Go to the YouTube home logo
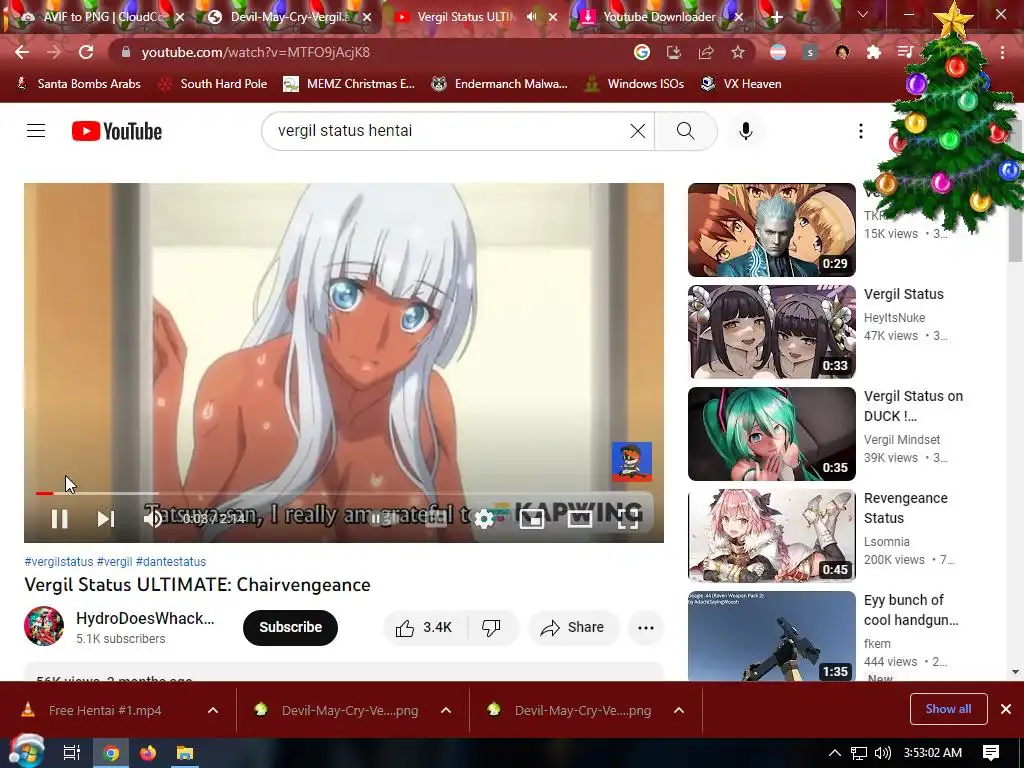The height and width of the screenshot is (768, 1024). click(117, 131)
